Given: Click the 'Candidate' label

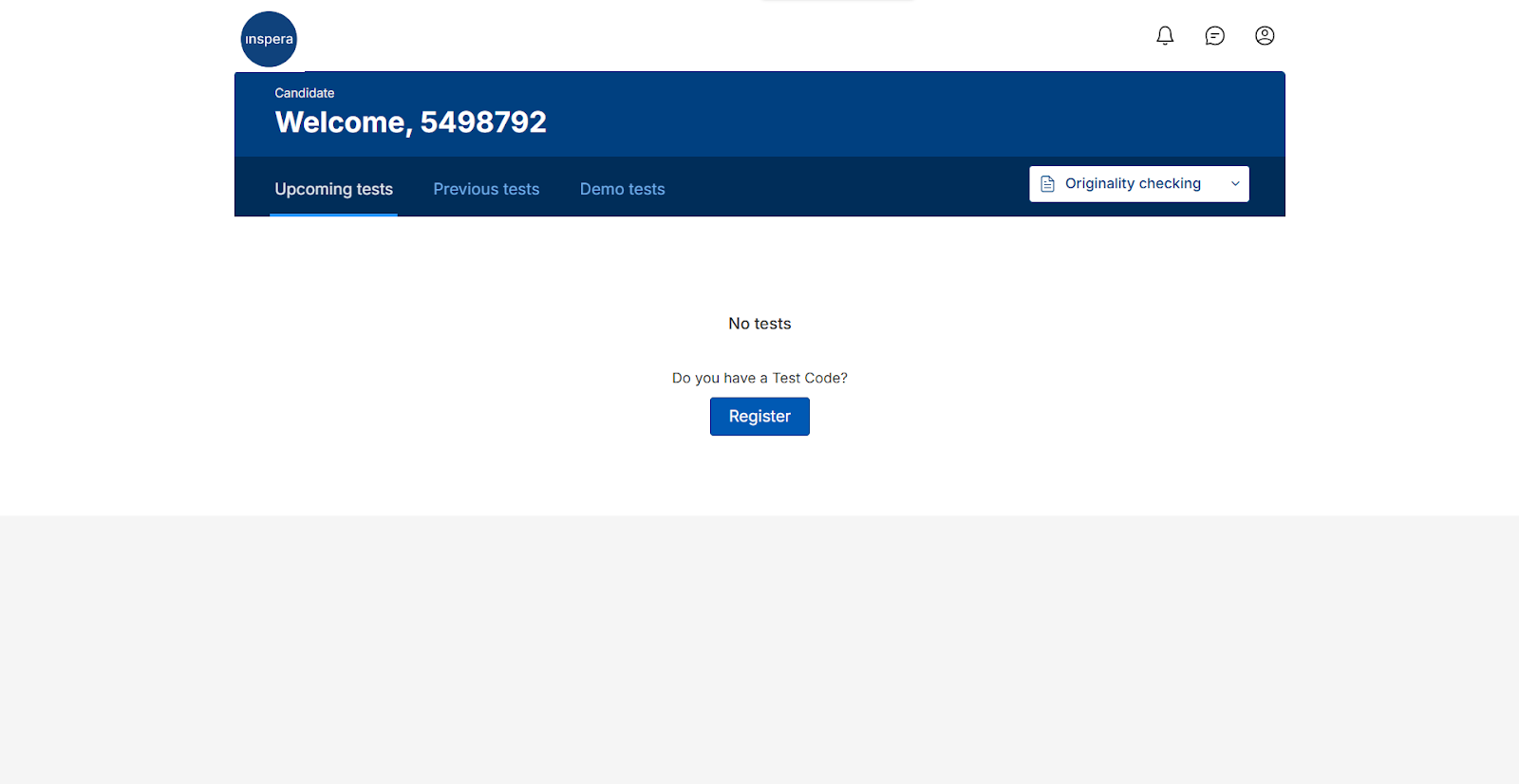Looking at the screenshot, I should [x=305, y=93].
